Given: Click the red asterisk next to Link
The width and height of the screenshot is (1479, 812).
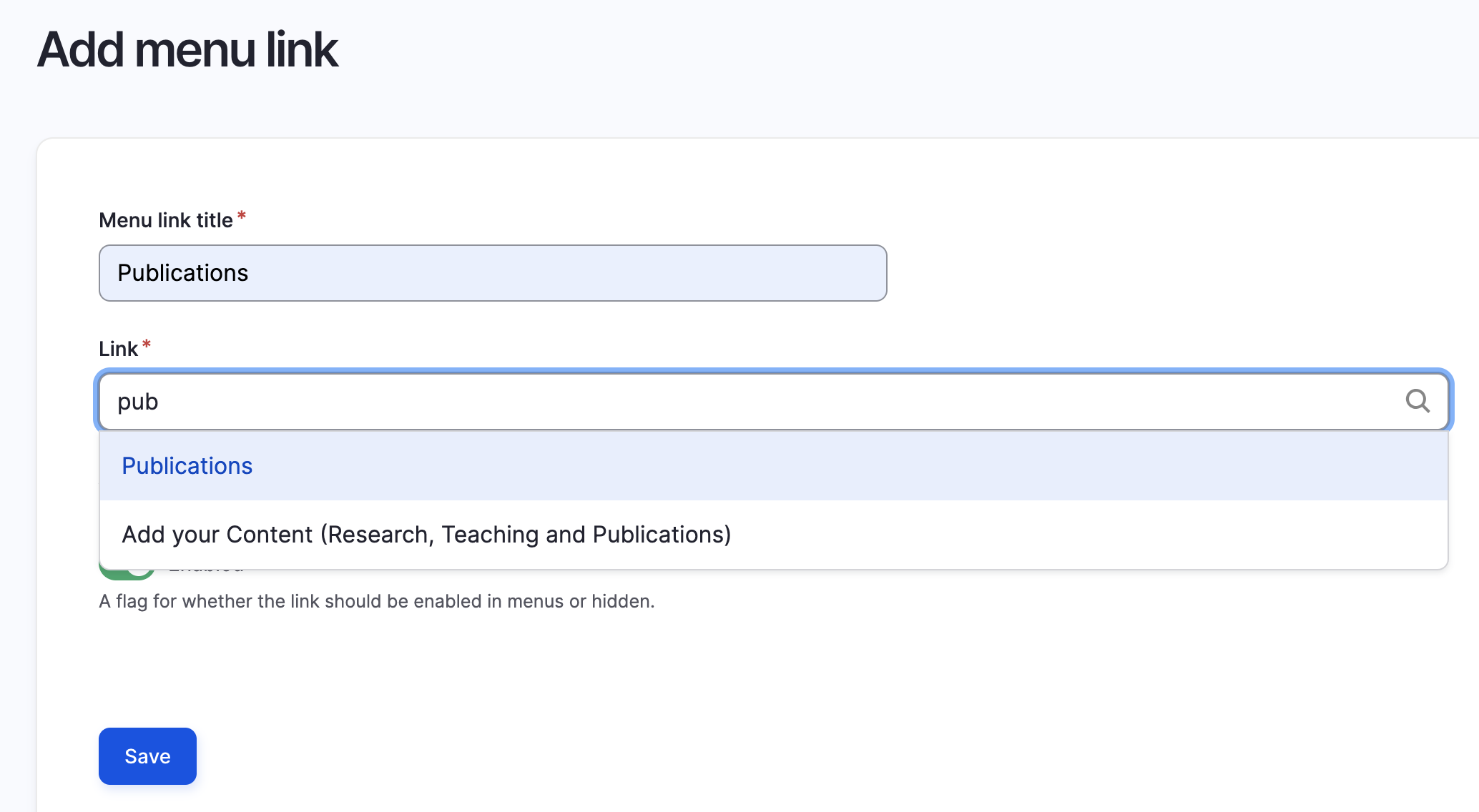Looking at the screenshot, I should [x=147, y=345].
